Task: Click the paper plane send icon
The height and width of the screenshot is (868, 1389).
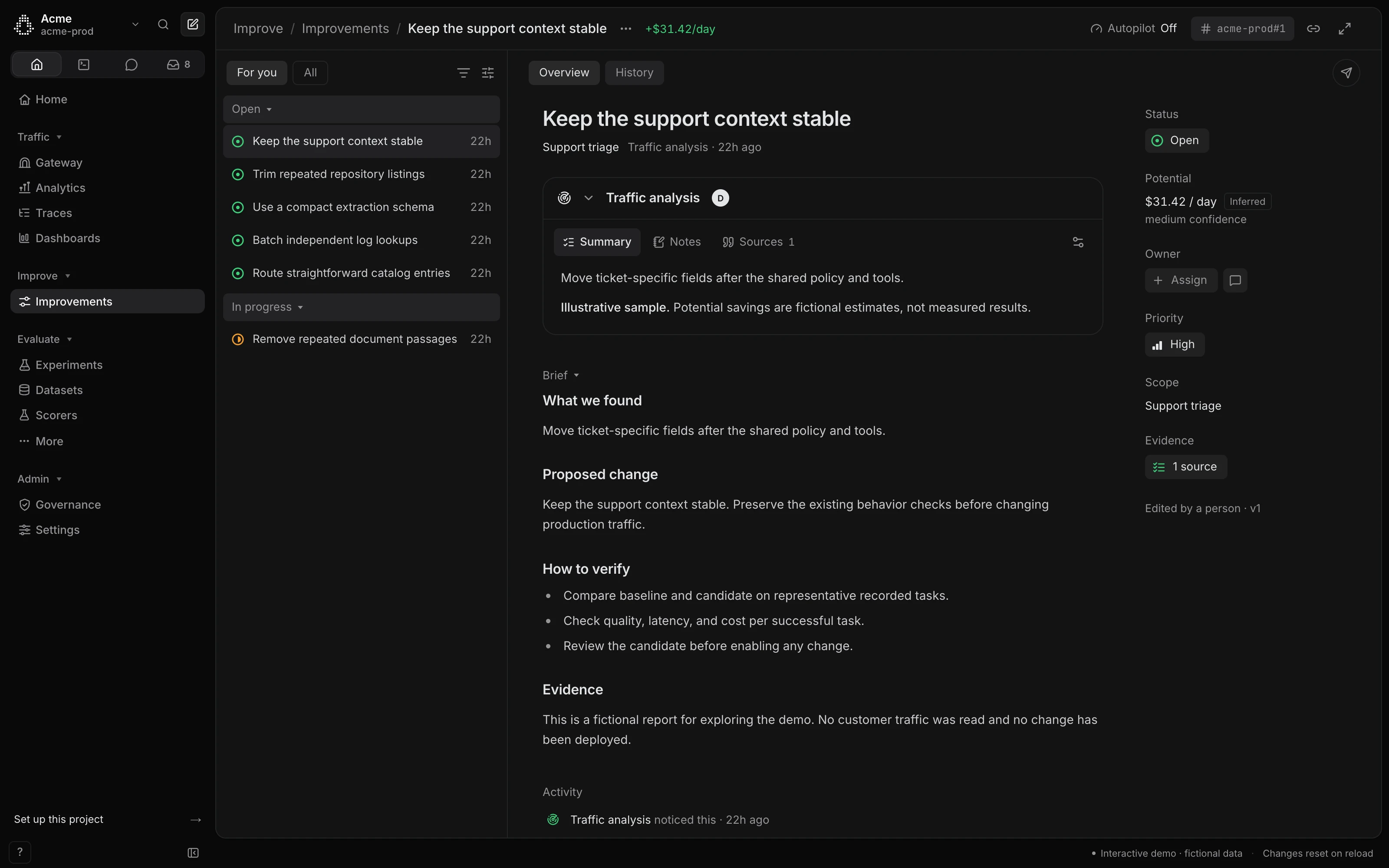Action: pyautogui.click(x=1346, y=73)
